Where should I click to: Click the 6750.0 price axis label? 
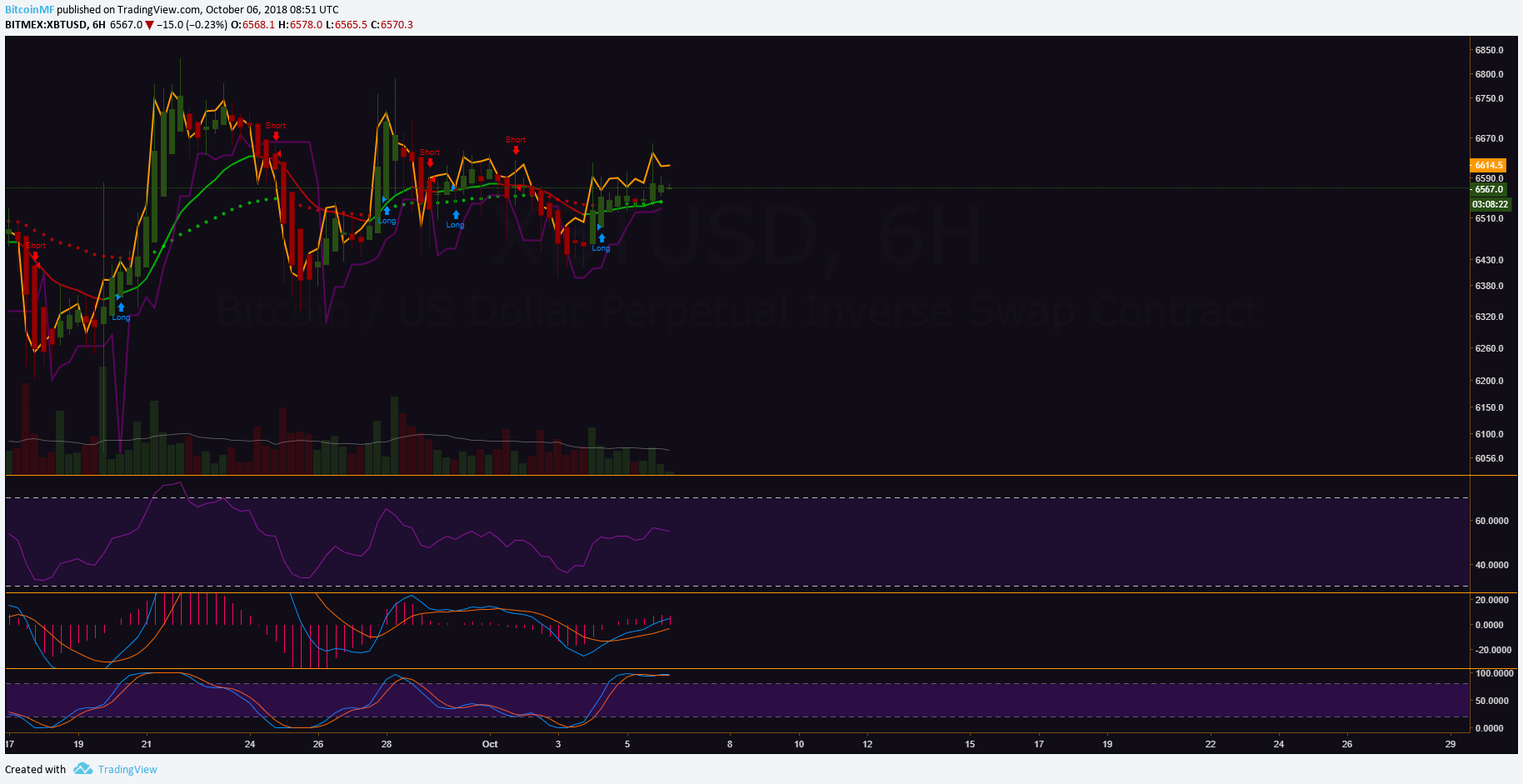click(1489, 98)
